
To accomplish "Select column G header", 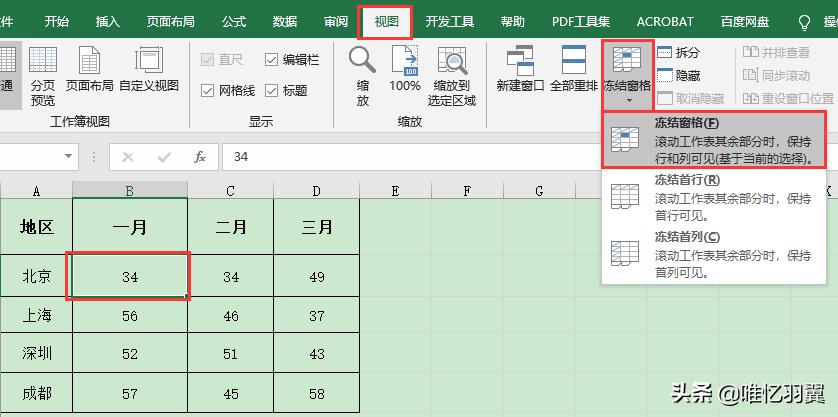I will tap(539, 191).
